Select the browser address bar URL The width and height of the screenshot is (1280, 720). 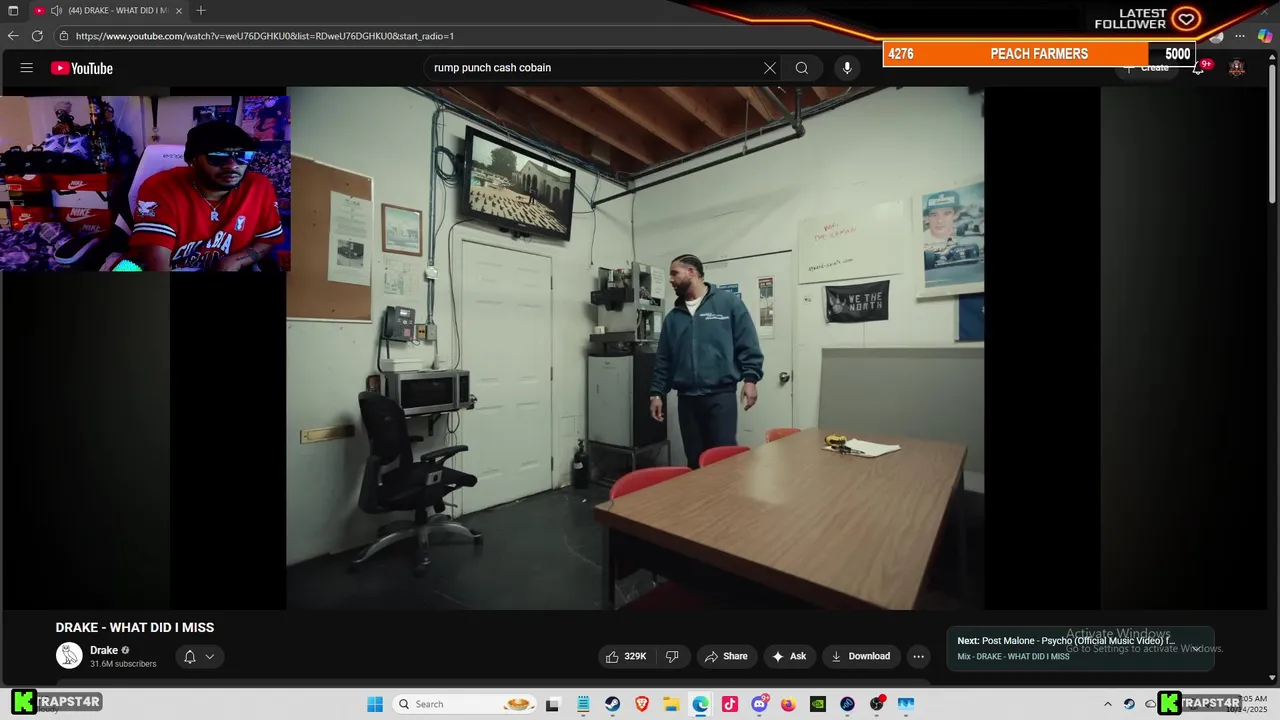click(265, 36)
